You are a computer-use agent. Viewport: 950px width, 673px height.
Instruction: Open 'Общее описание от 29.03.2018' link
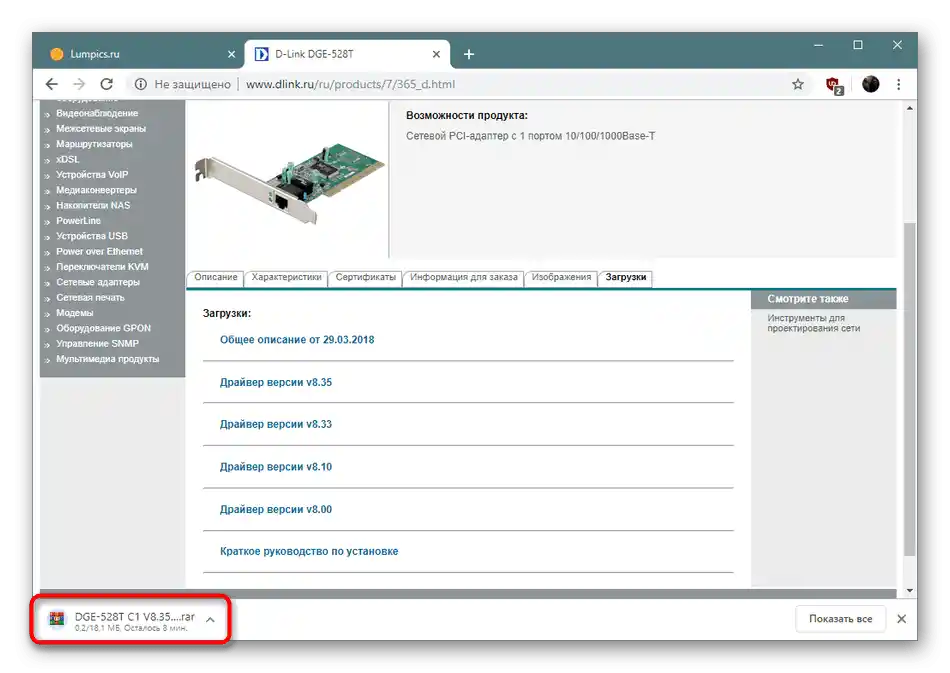(x=297, y=340)
